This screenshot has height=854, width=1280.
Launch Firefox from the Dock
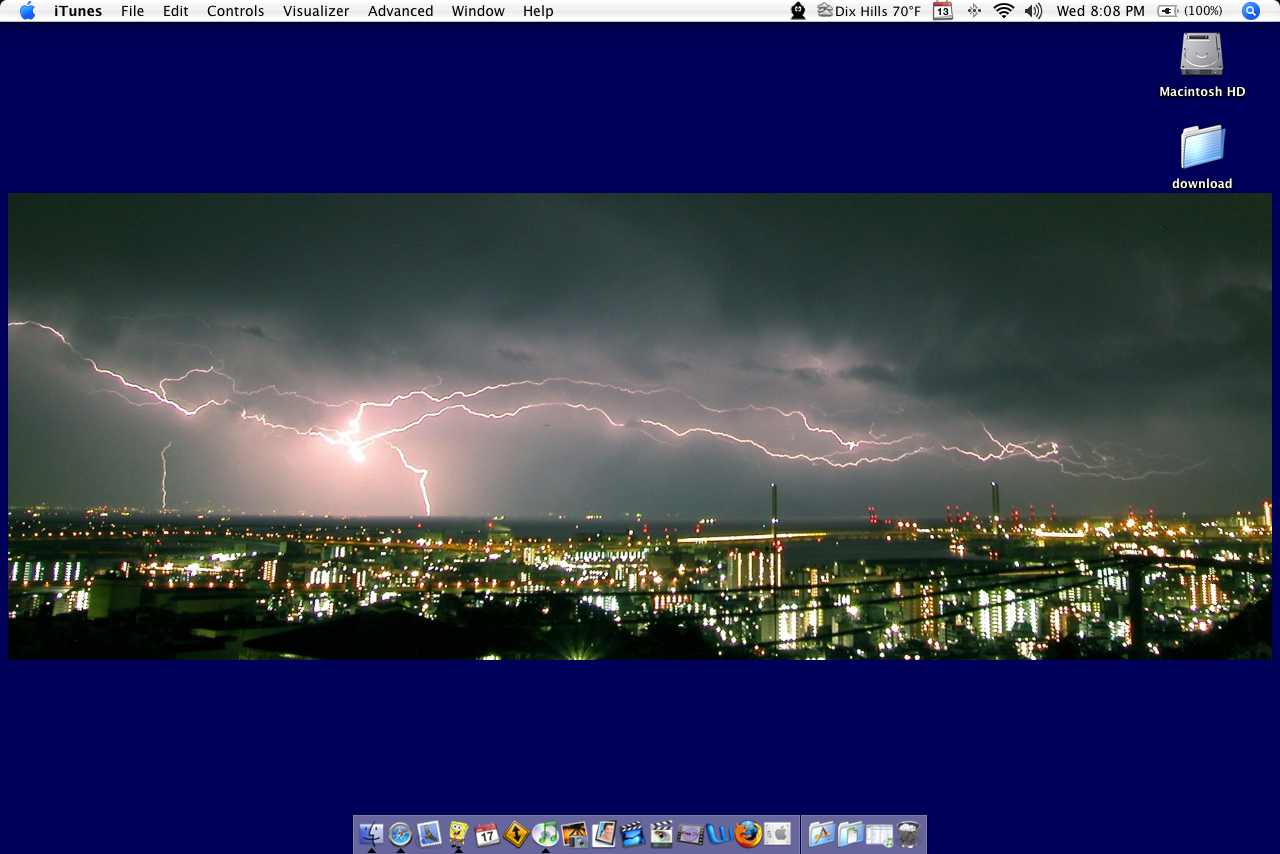pyautogui.click(x=748, y=833)
